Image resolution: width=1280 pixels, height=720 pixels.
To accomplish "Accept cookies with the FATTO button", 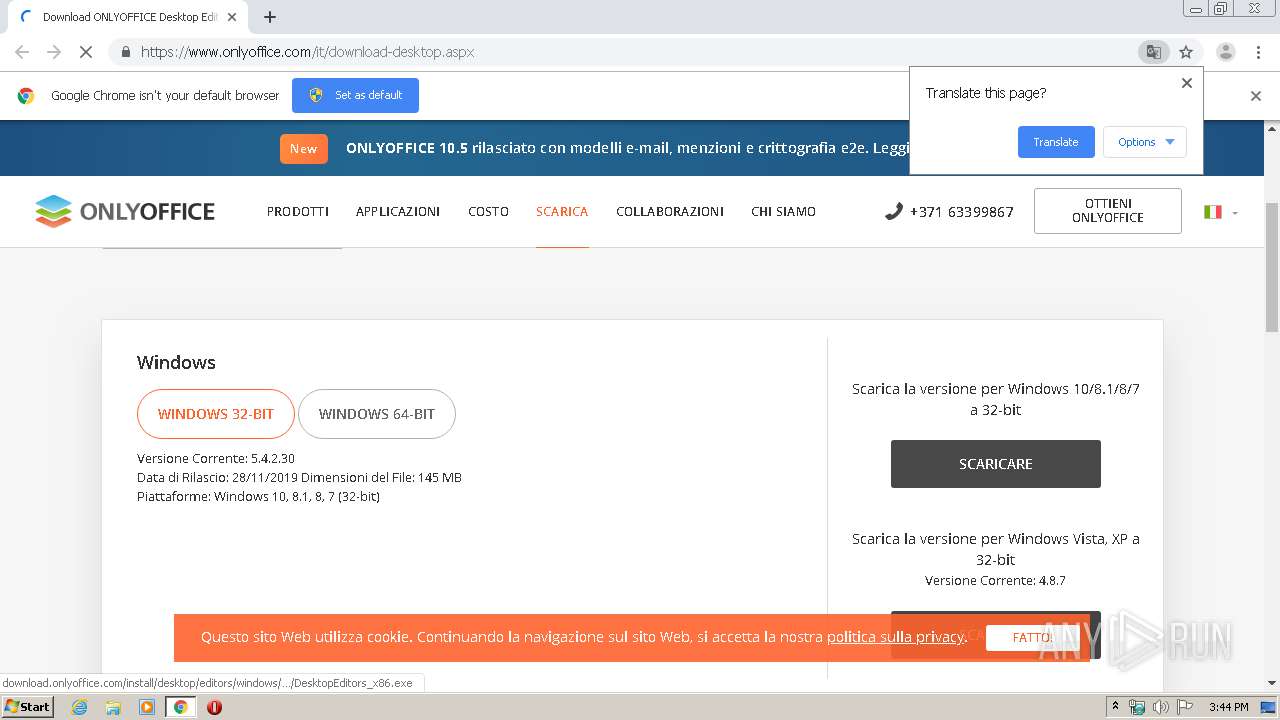I will [1032, 637].
